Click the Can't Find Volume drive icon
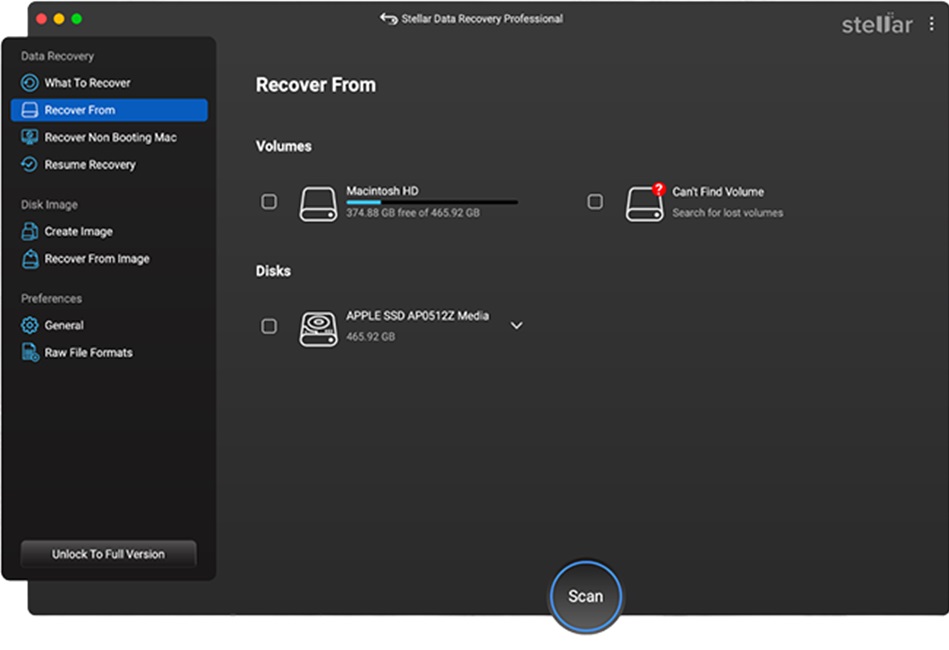Viewport: 949px width, 650px height. coord(645,203)
